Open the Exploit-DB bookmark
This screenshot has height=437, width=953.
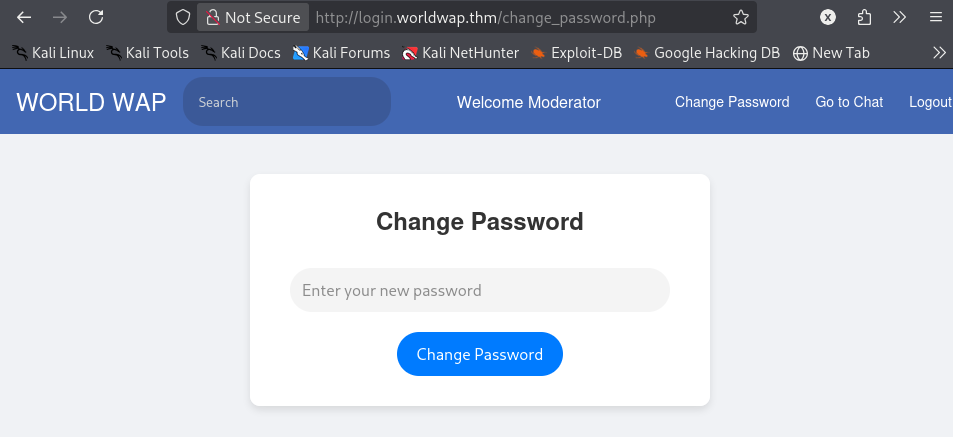pyautogui.click(x=576, y=53)
